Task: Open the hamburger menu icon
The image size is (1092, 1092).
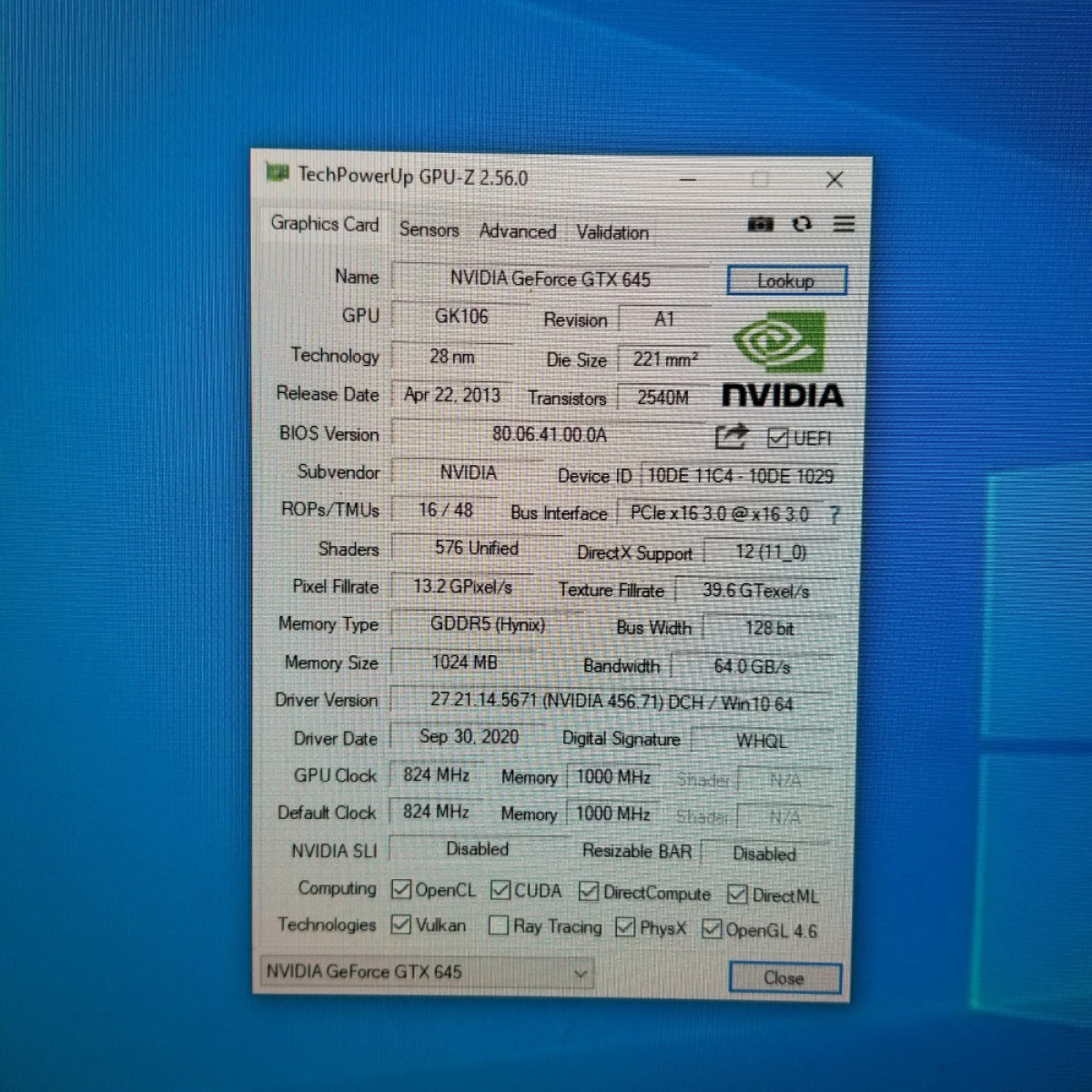Action: [844, 224]
